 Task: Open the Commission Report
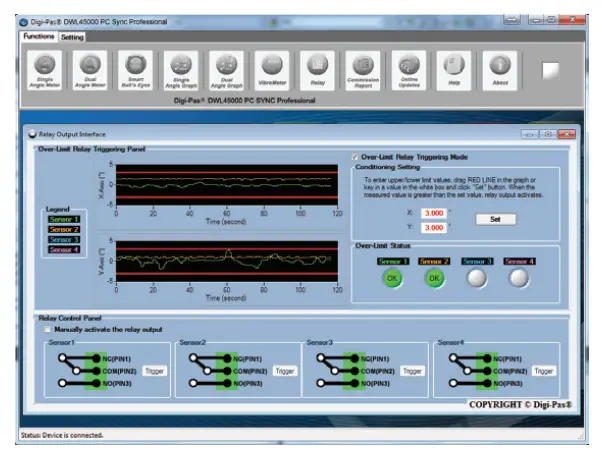(x=363, y=71)
